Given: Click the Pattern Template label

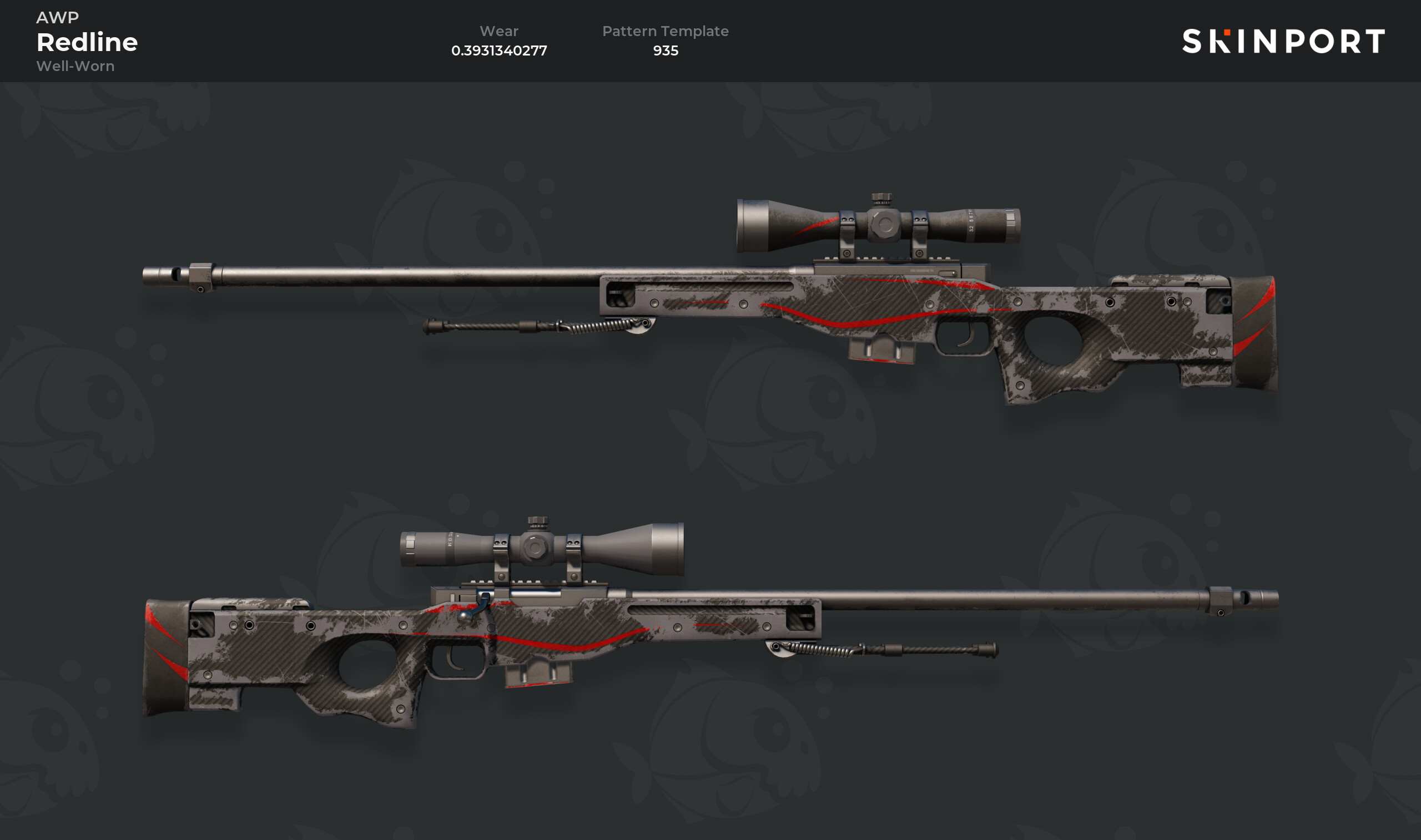Looking at the screenshot, I should [665, 32].
